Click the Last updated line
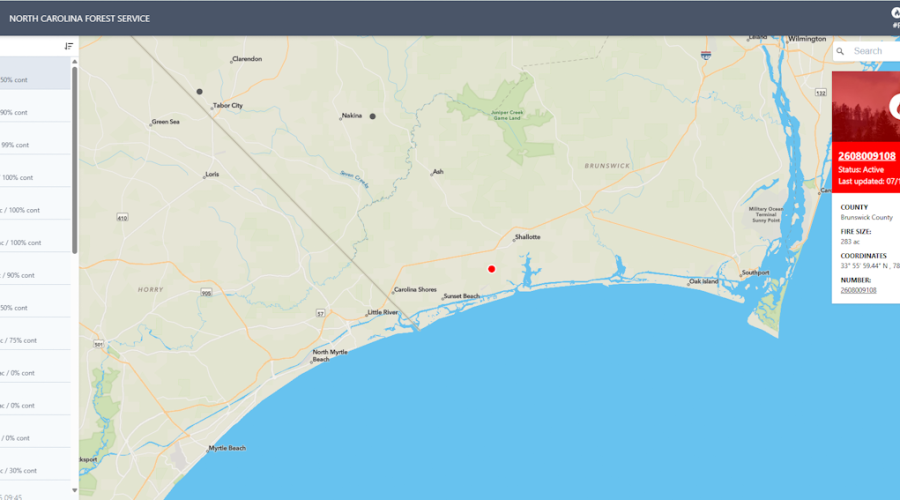The height and width of the screenshot is (500, 900). (x=868, y=181)
